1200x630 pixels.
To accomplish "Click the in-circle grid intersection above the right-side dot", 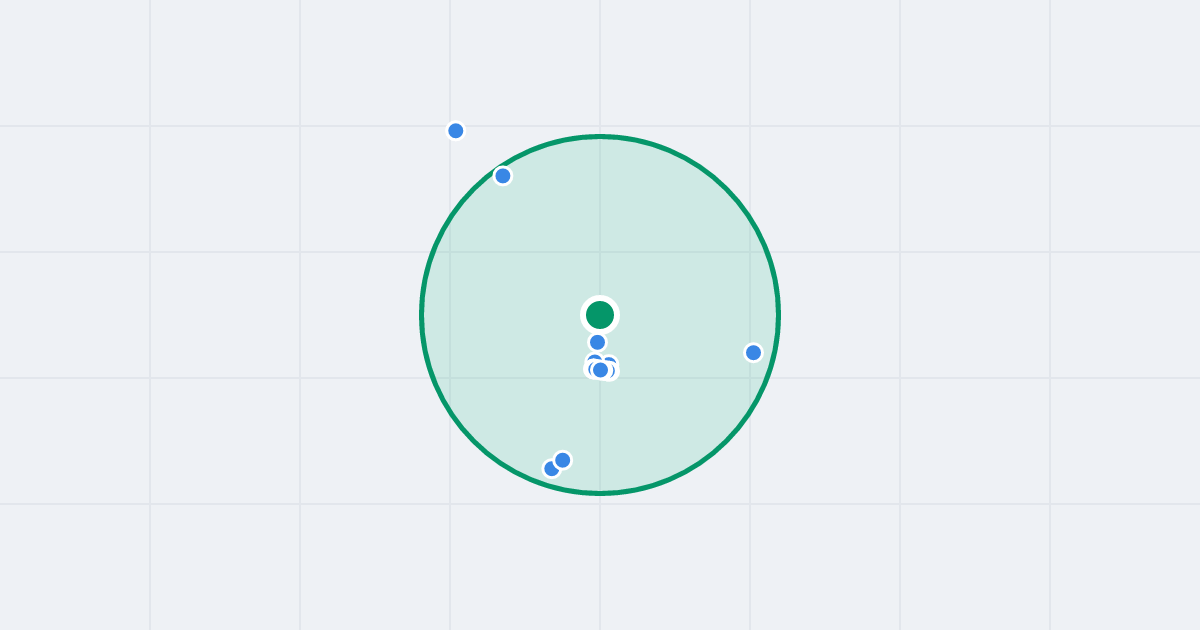I will point(750,252).
